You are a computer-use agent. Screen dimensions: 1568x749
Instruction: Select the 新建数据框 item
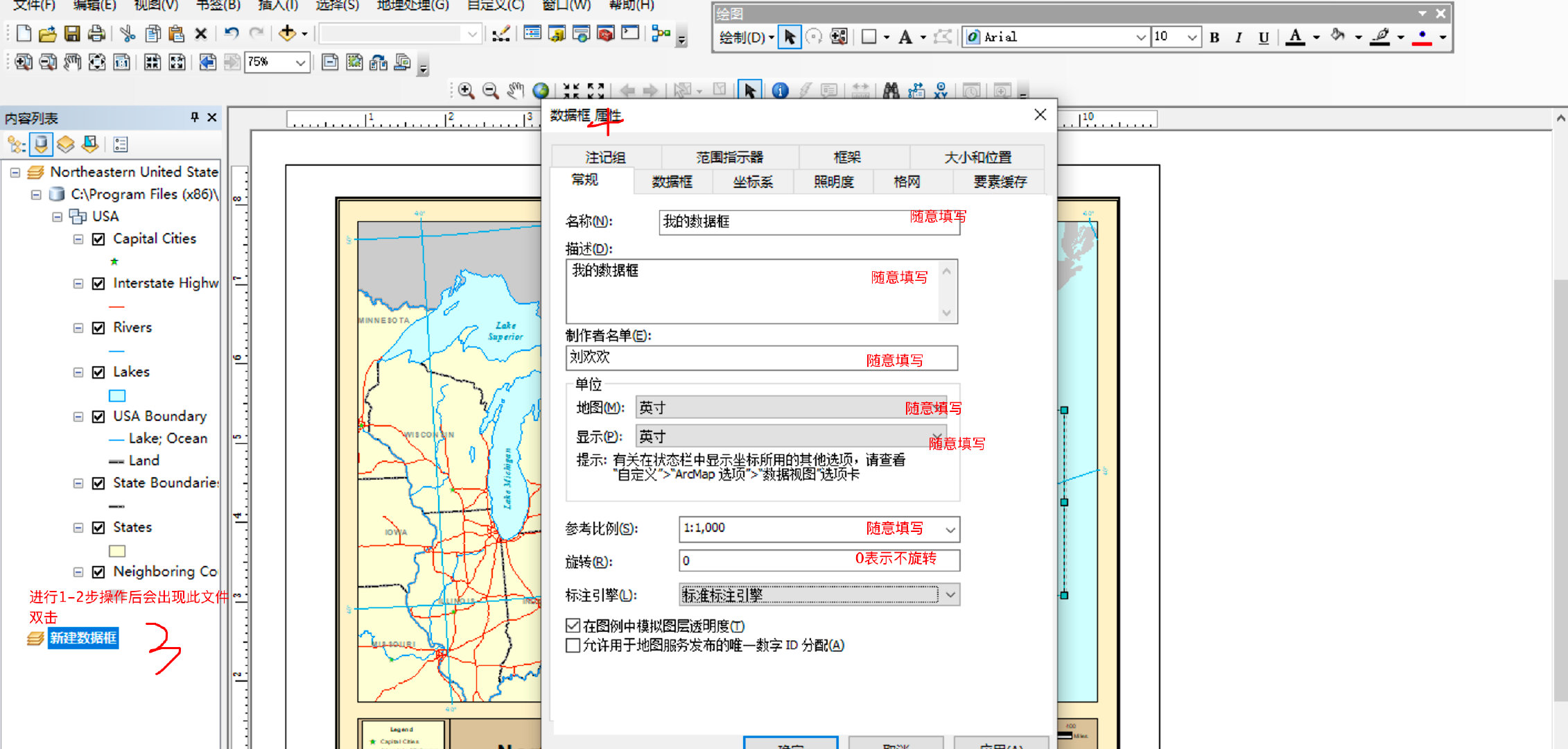[83, 638]
